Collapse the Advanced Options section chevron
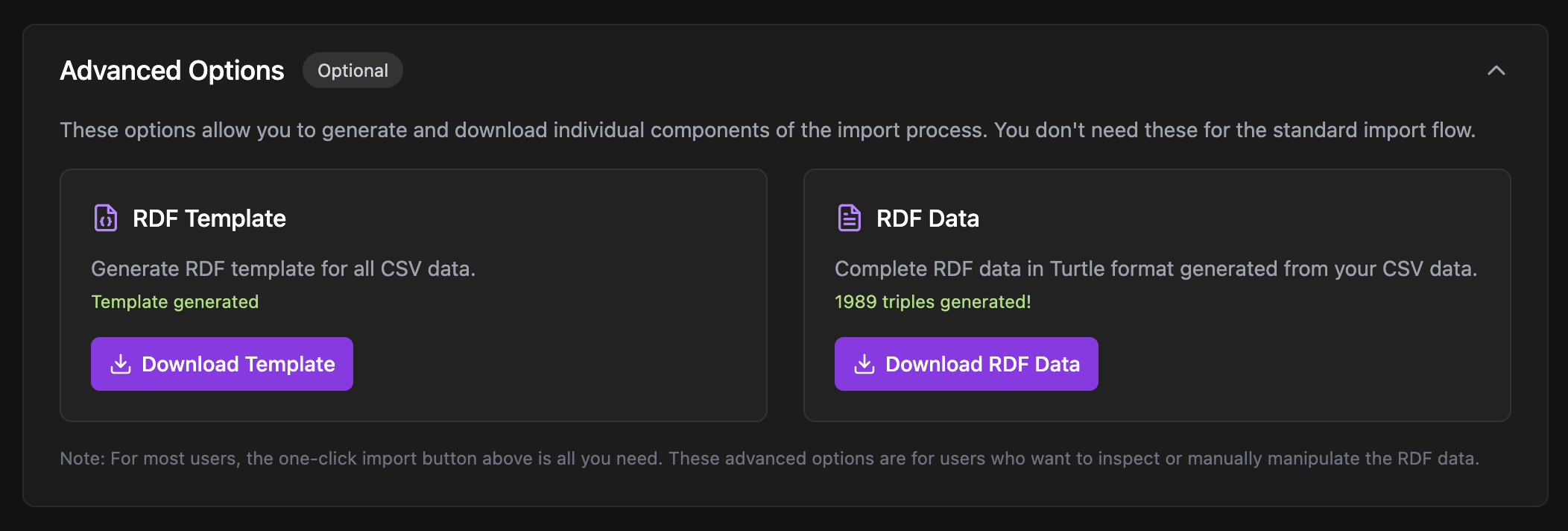The height and width of the screenshot is (531, 1568). [x=1496, y=71]
